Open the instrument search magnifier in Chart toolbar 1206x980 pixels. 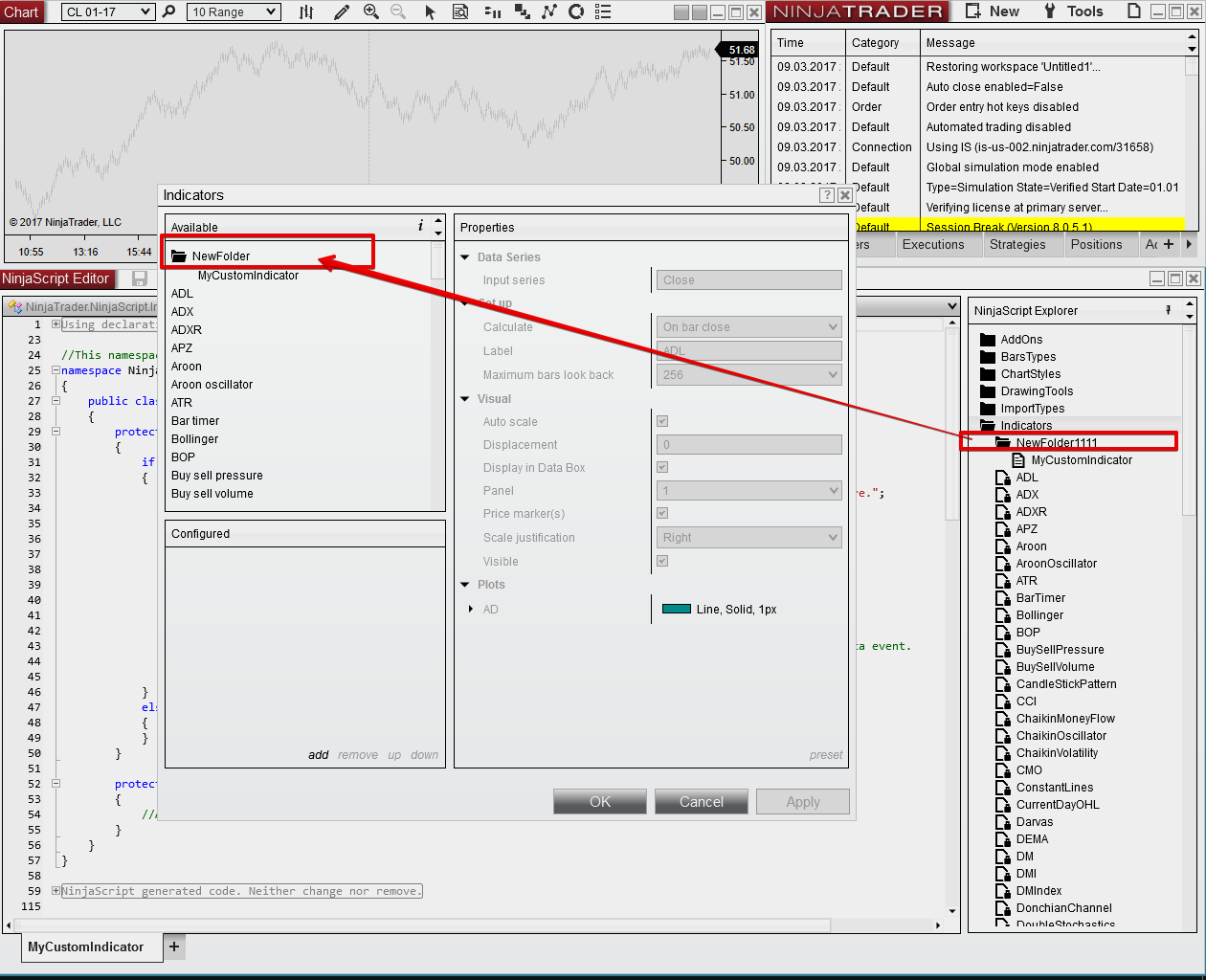tap(169, 11)
